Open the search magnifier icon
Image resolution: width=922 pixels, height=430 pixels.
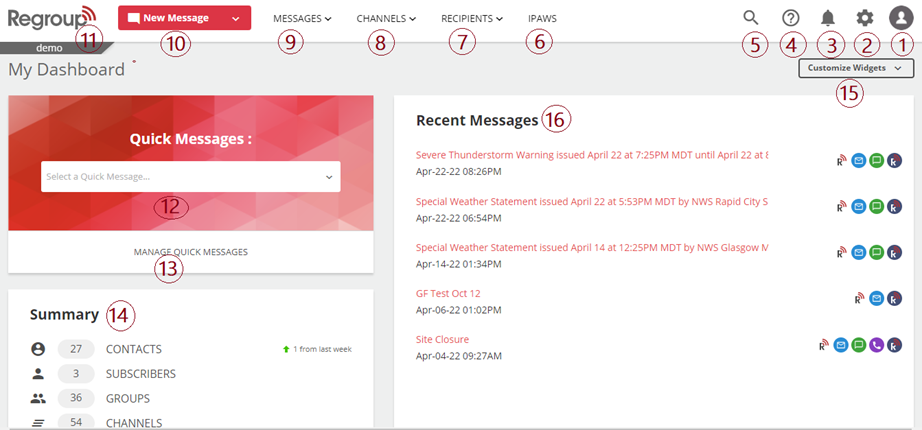751,18
